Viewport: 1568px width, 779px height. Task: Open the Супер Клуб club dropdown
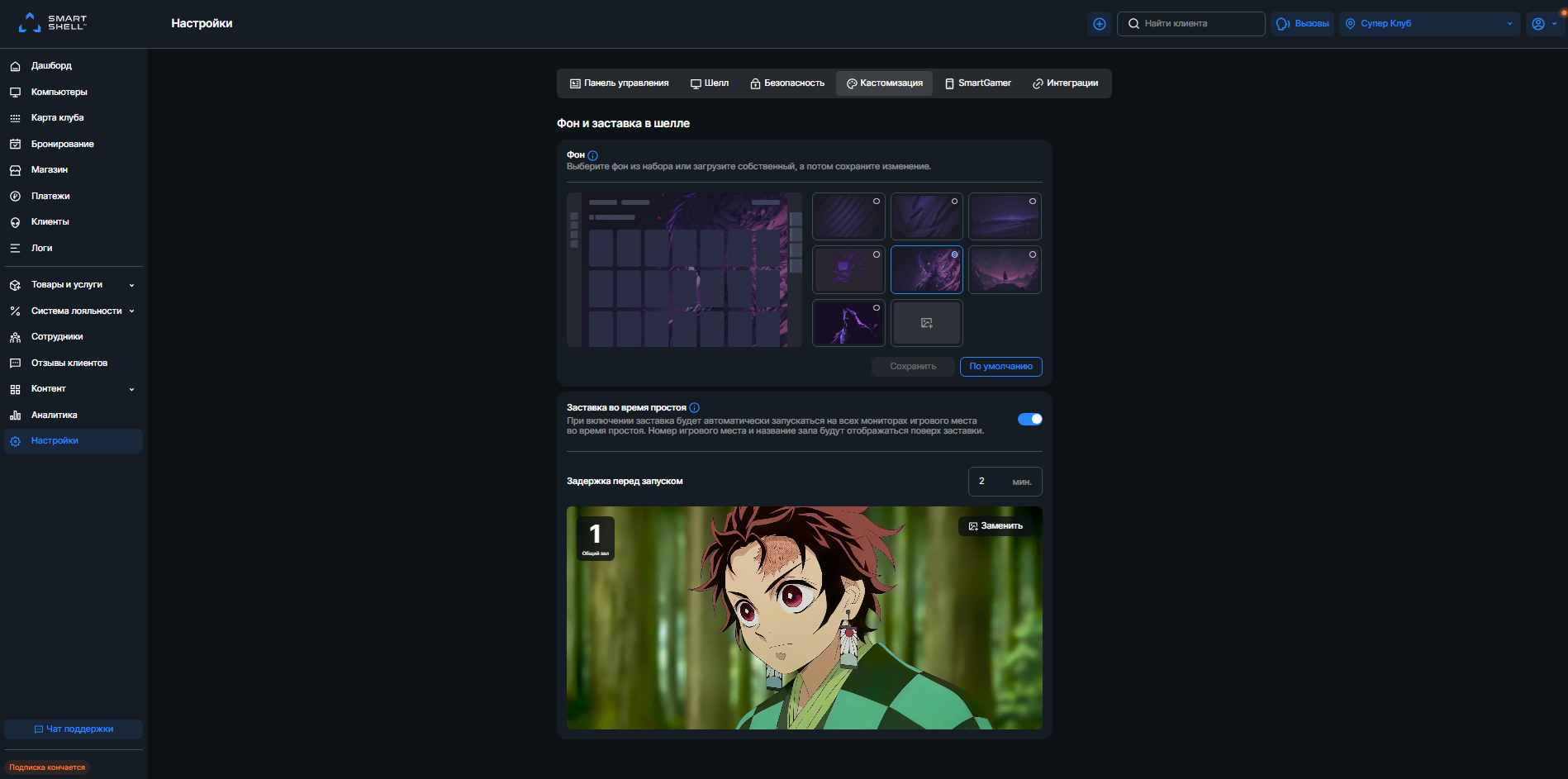[x=1429, y=24]
